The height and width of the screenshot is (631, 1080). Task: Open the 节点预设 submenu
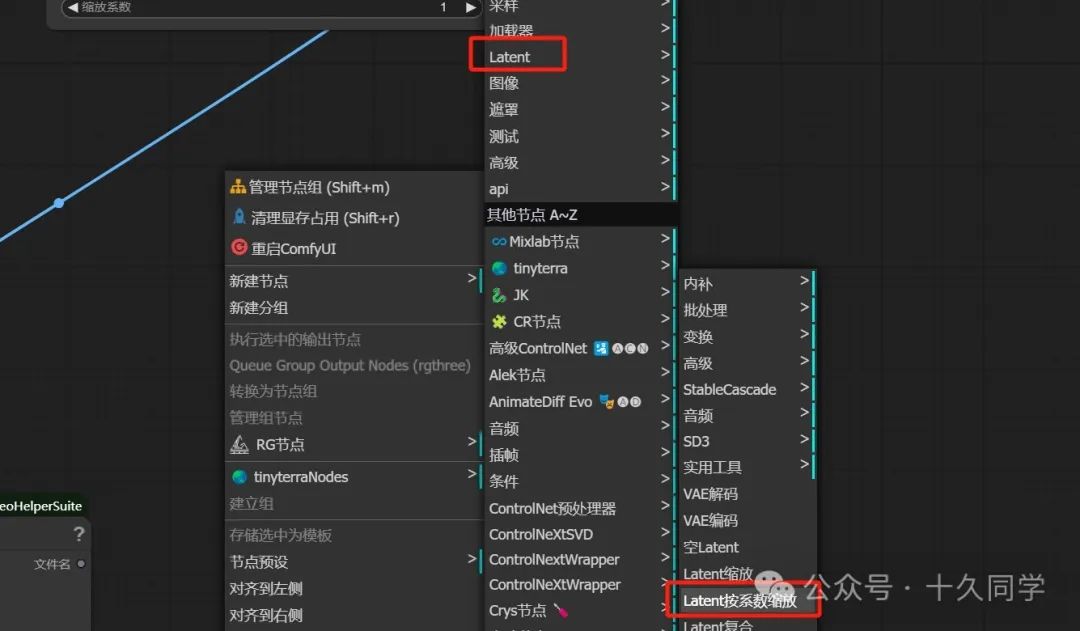pos(353,561)
